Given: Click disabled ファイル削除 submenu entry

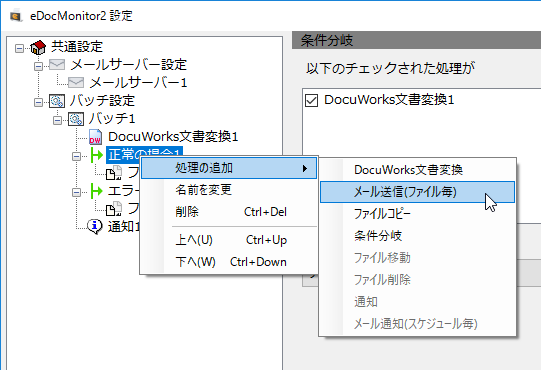Looking at the screenshot, I should (x=417, y=280).
